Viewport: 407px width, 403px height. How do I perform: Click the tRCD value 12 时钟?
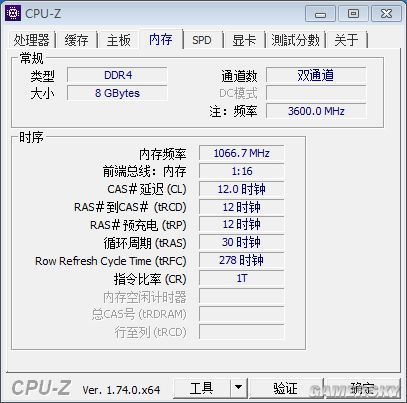tap(242, 207)
